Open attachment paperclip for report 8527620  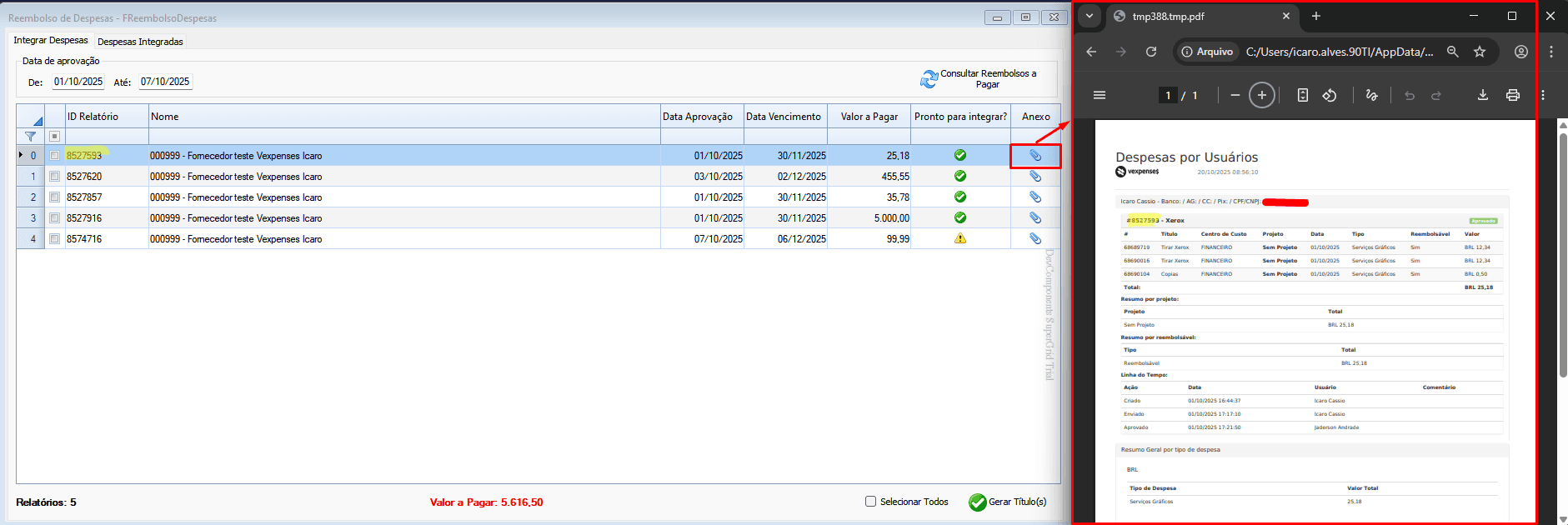pyautogui.click(x=1034, y=177)
